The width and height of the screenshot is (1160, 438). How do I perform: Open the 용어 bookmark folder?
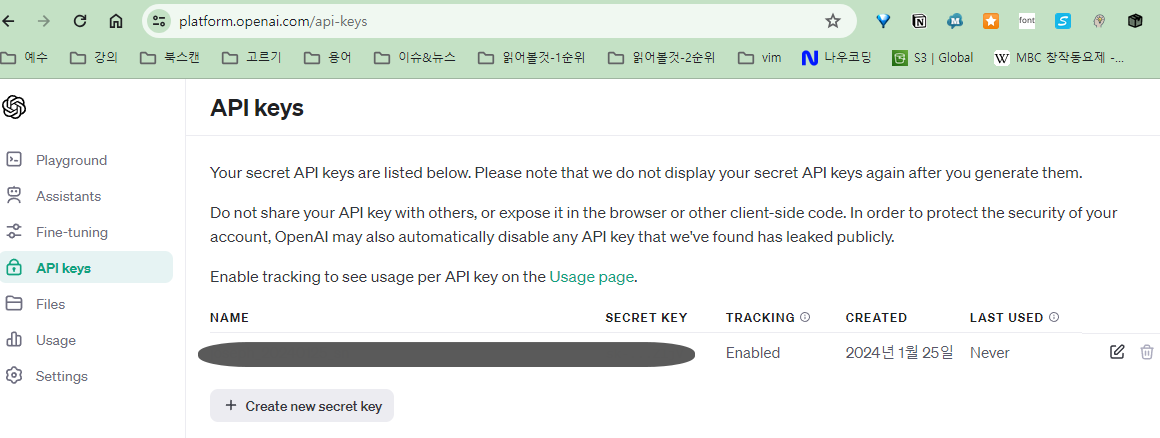point(328,58)
